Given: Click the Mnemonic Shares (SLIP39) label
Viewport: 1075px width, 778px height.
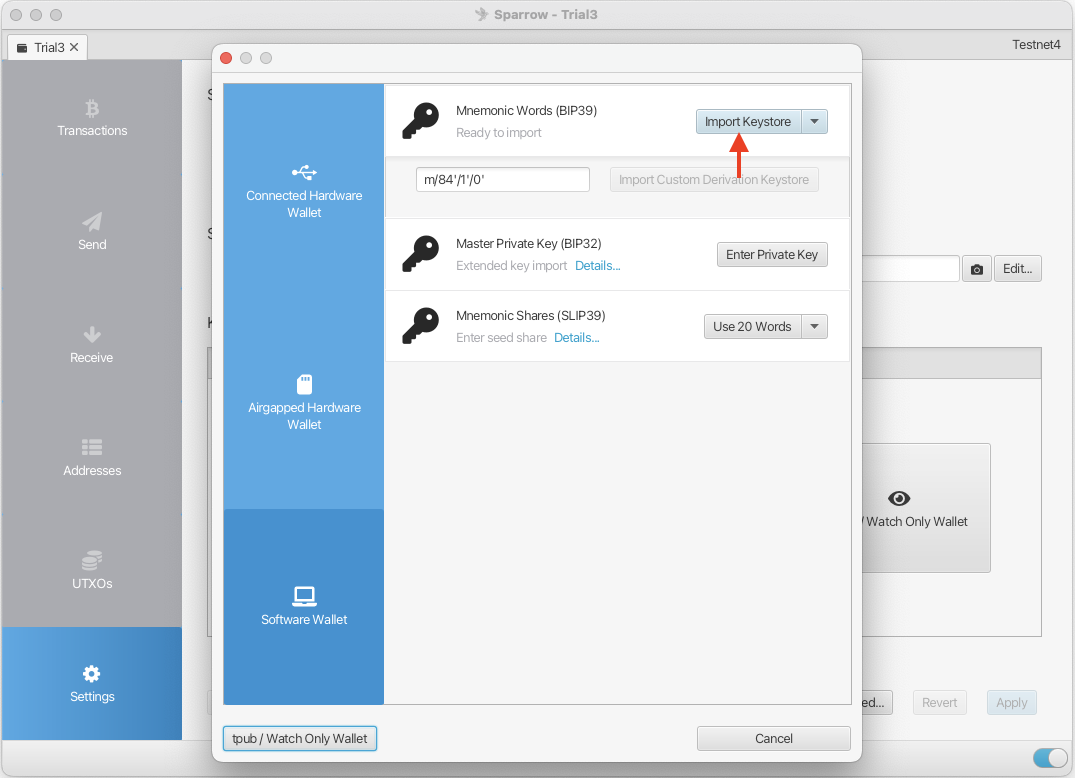Looking at the screenshot, I should (x=531, y=315).
